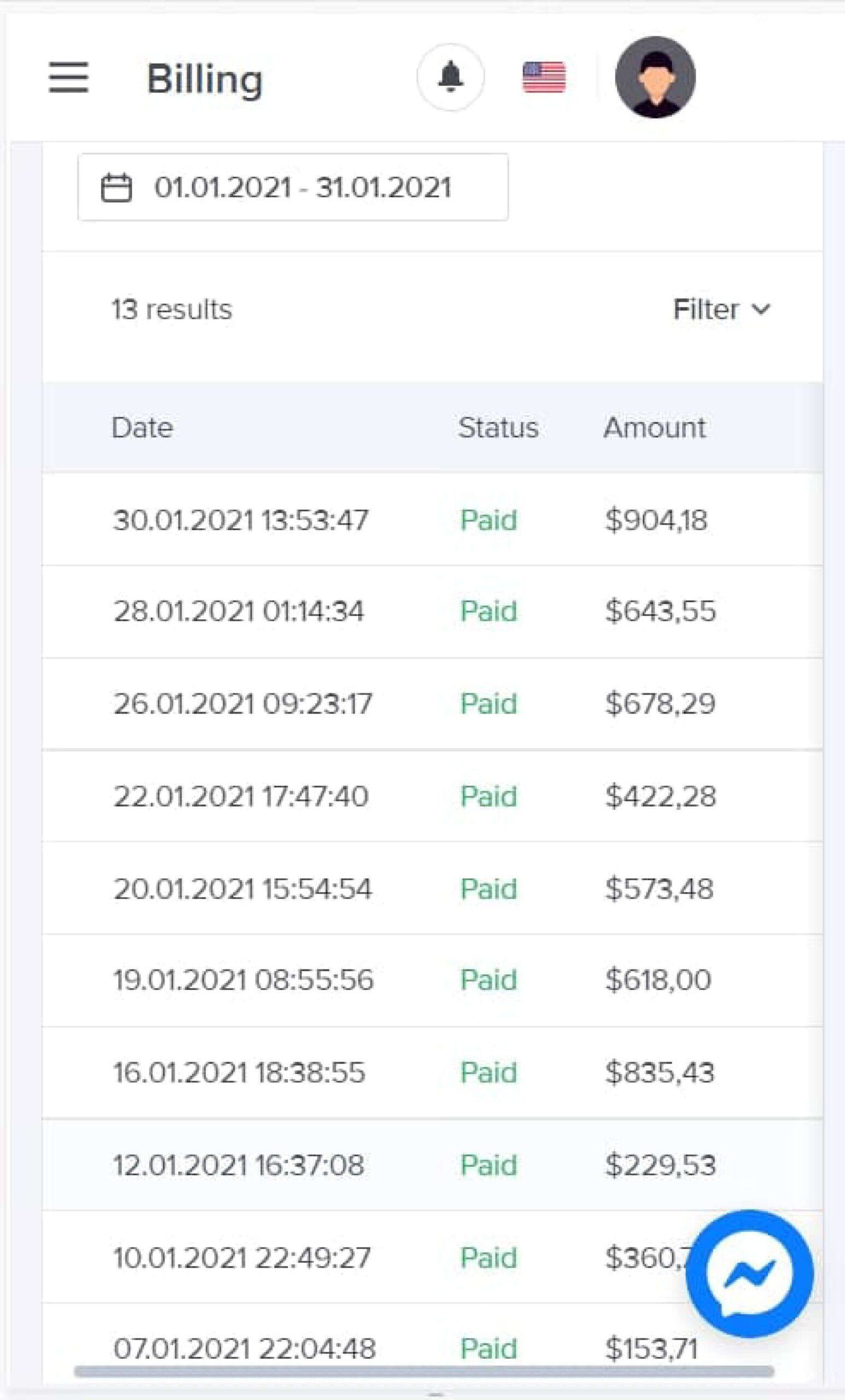Open the Messenger chat bubble

point(749,1274)
